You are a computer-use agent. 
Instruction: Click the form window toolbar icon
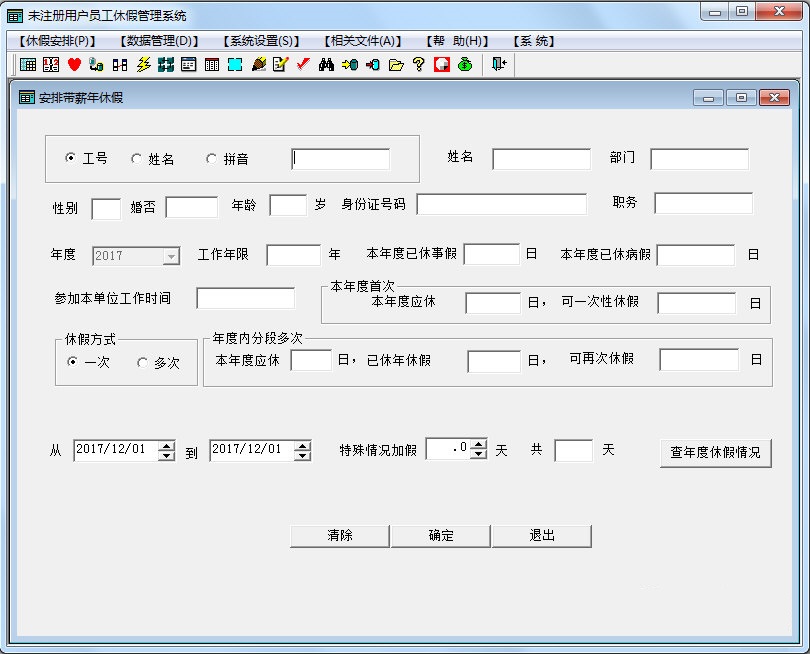coord(189,65)
